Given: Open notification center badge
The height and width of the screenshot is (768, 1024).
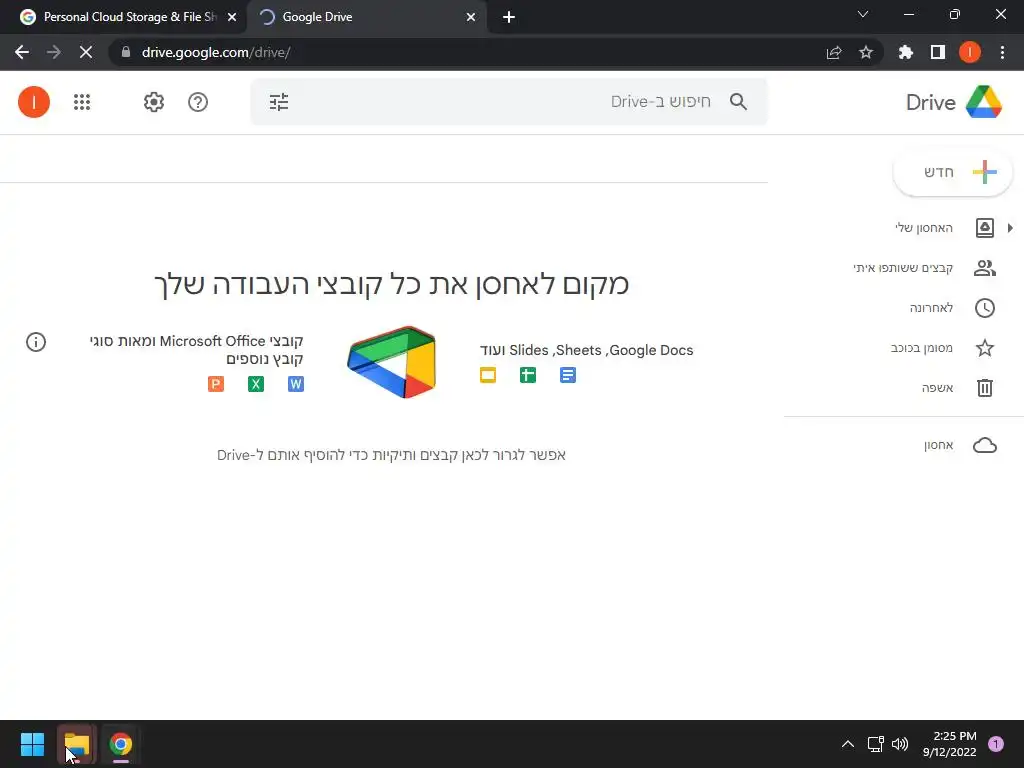Looking at the screenshot, I should click(996, 744).
